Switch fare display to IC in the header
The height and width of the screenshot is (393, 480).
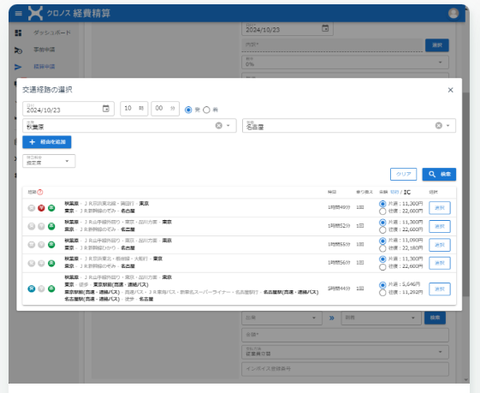click(x=407, y=192)
